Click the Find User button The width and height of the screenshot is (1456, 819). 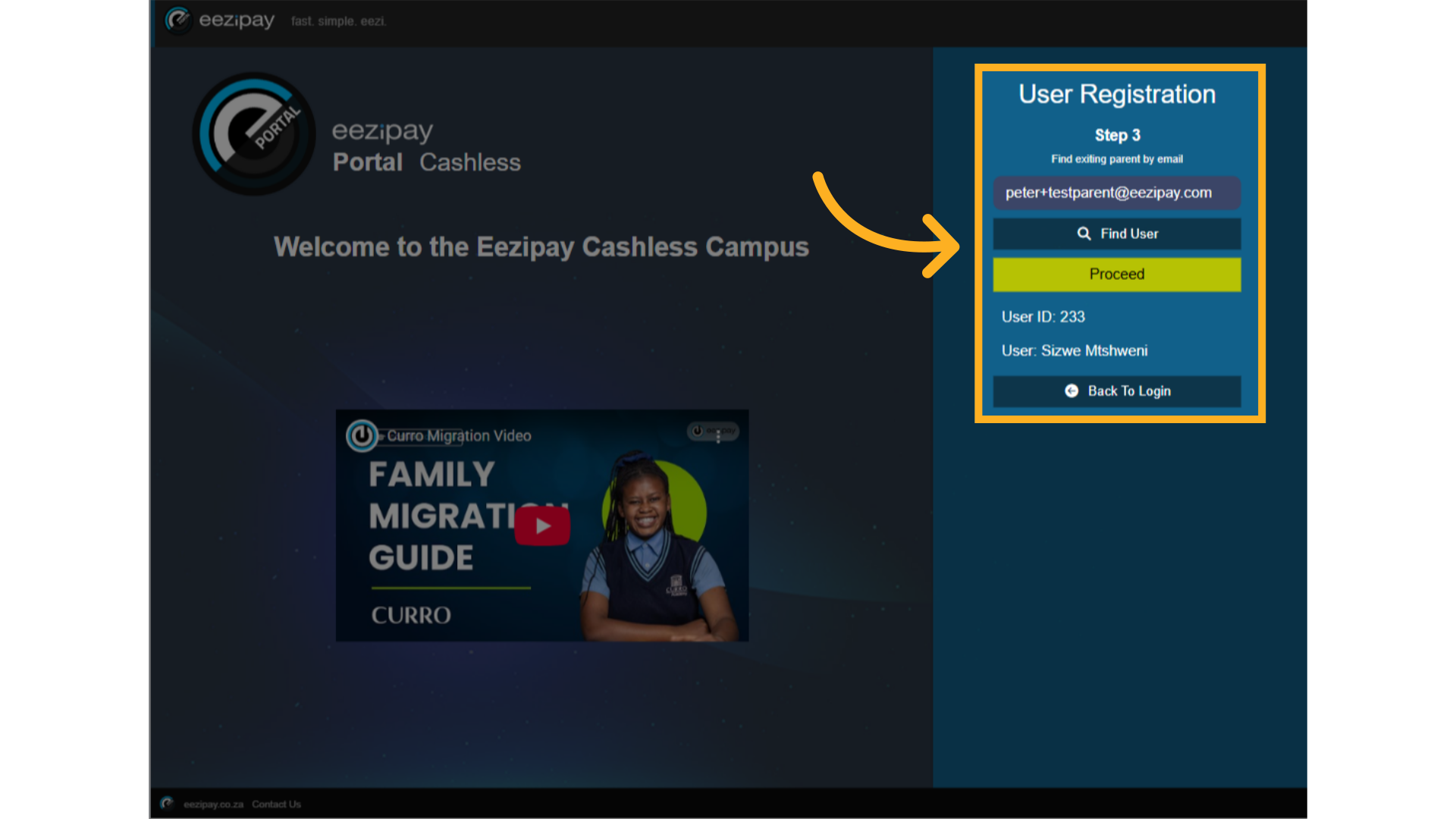[x=1116, y=234]
